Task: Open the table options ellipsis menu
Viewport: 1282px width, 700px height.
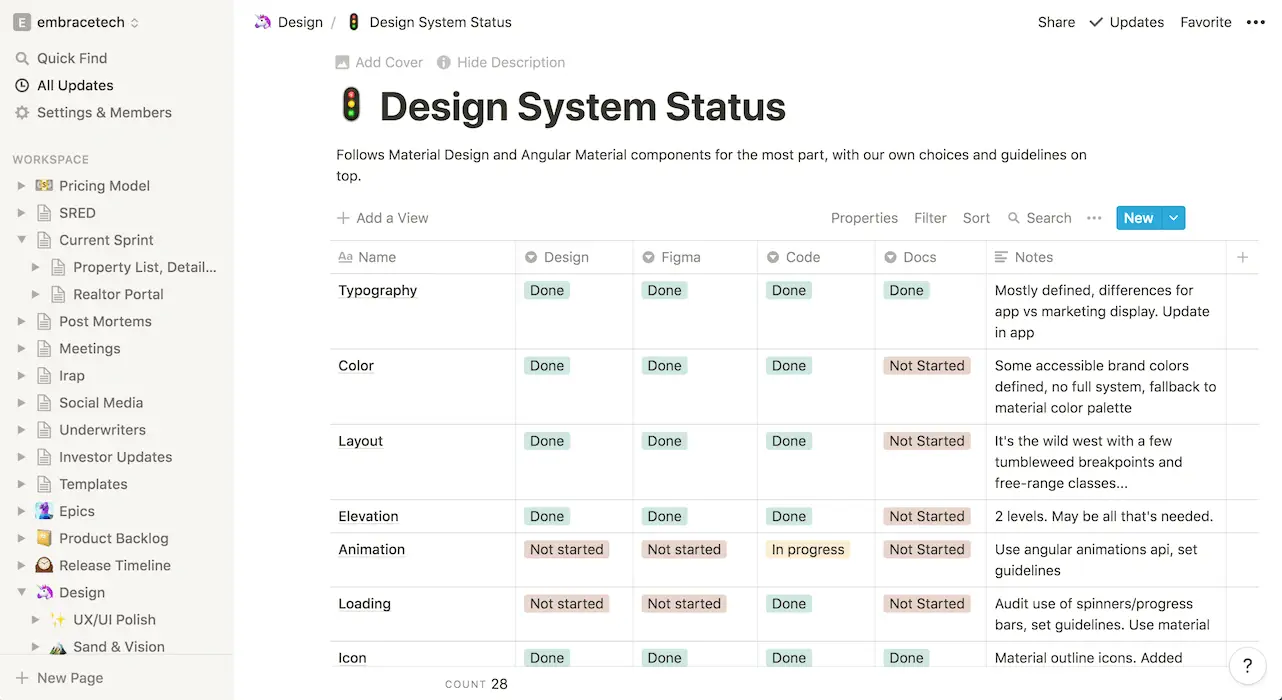Action: pos(1093,217)
